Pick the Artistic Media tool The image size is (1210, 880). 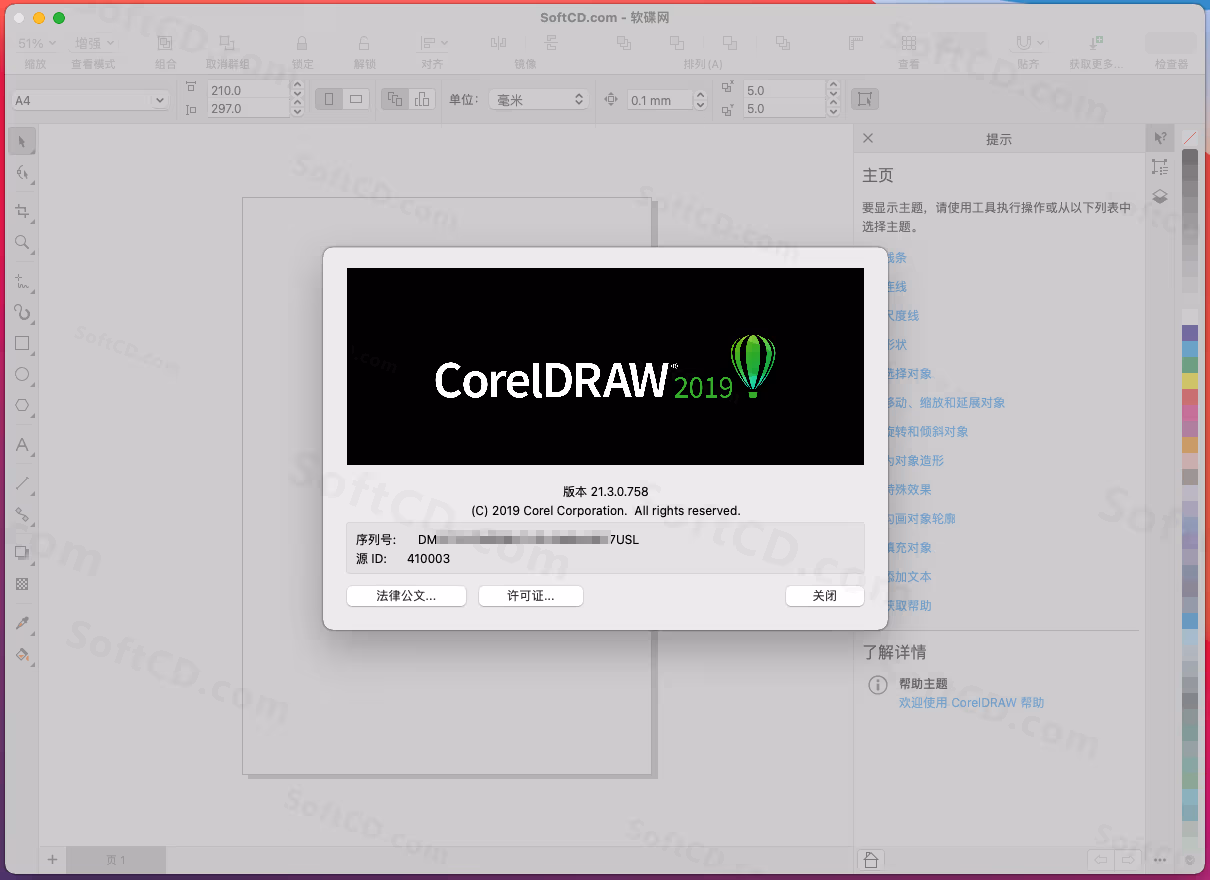coord(22,313)
